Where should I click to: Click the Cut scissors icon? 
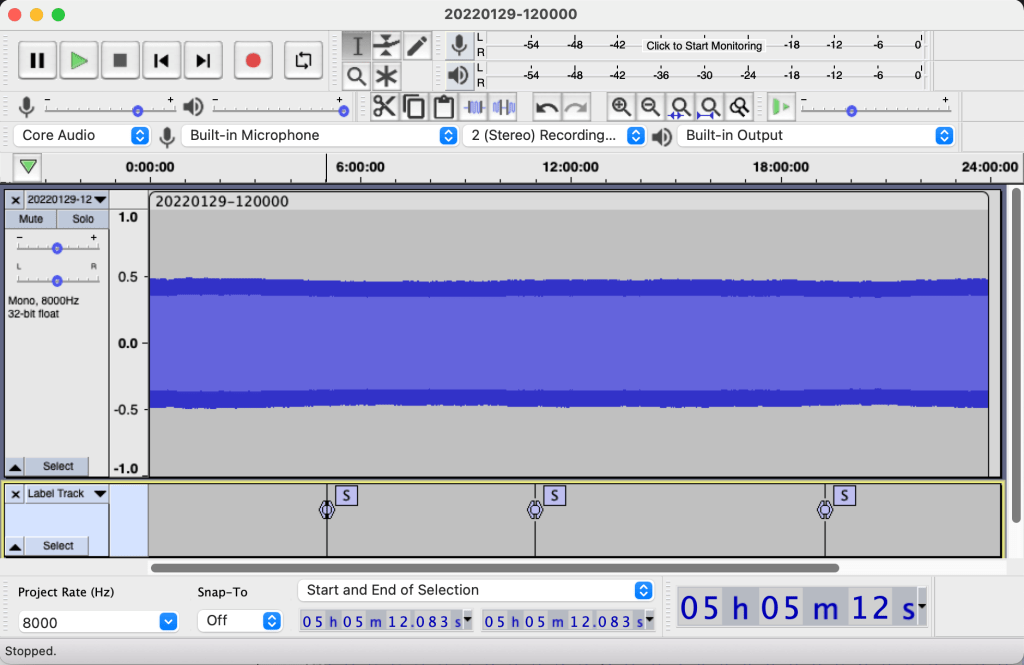tap(384, 107)
